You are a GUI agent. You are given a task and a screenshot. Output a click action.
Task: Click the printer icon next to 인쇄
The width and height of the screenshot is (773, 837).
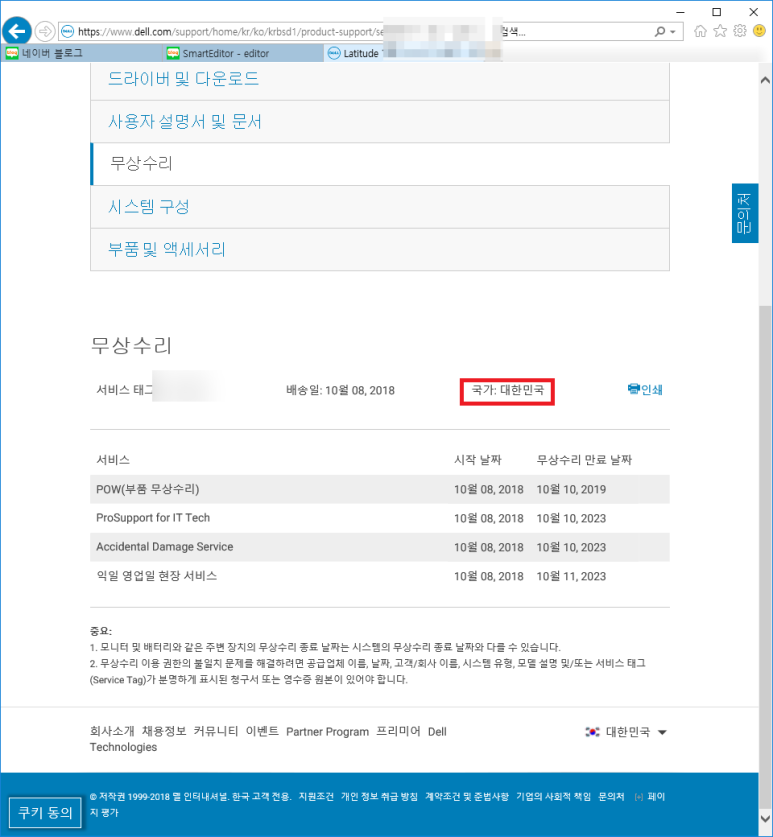(633, 389)
